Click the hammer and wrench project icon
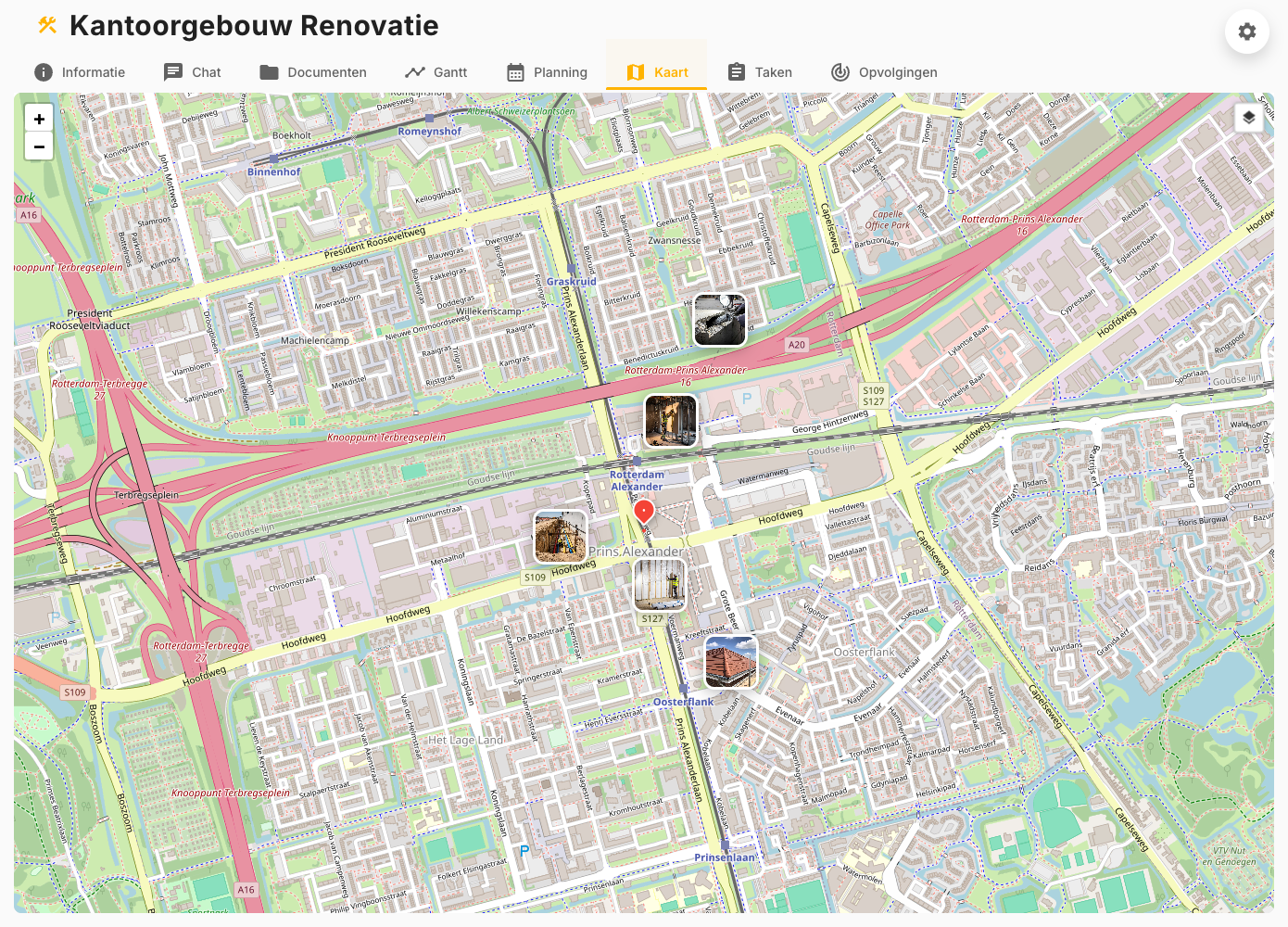 point(47,26)
